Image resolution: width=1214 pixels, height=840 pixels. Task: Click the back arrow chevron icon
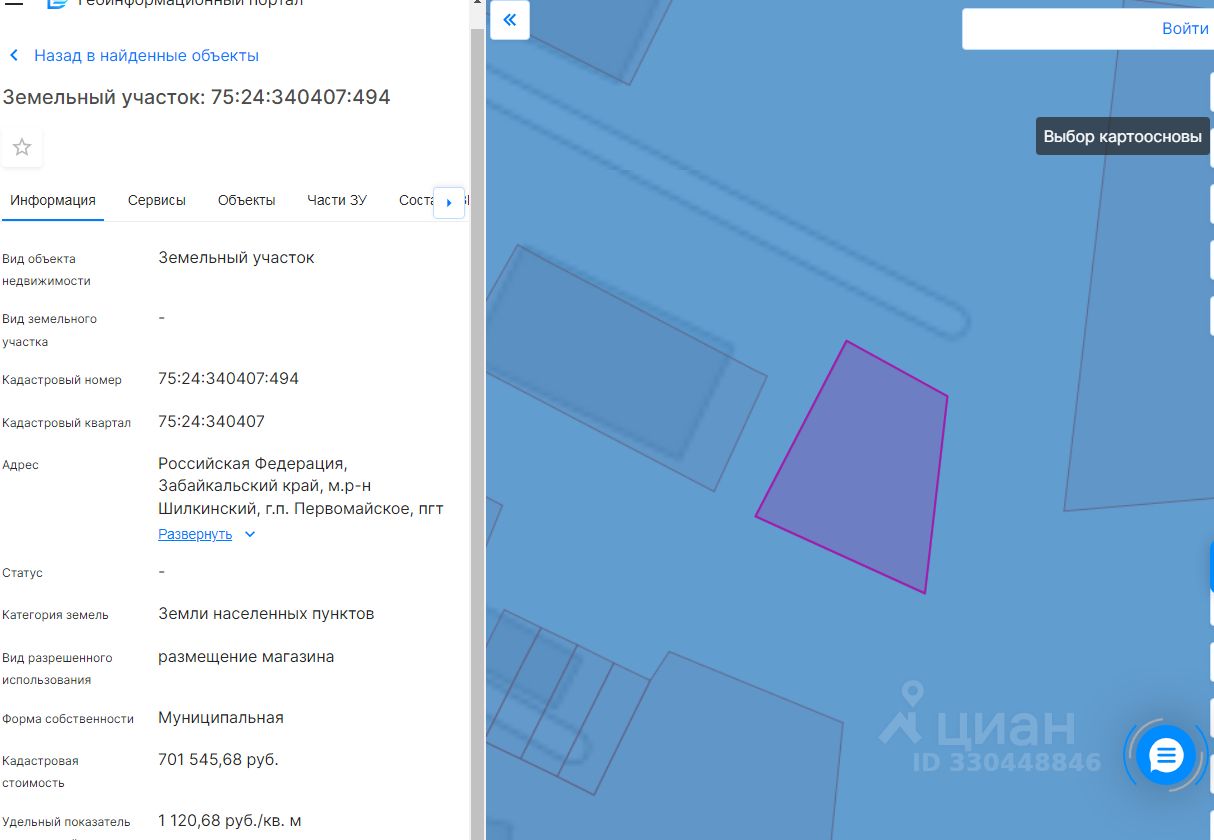[14, 56]
